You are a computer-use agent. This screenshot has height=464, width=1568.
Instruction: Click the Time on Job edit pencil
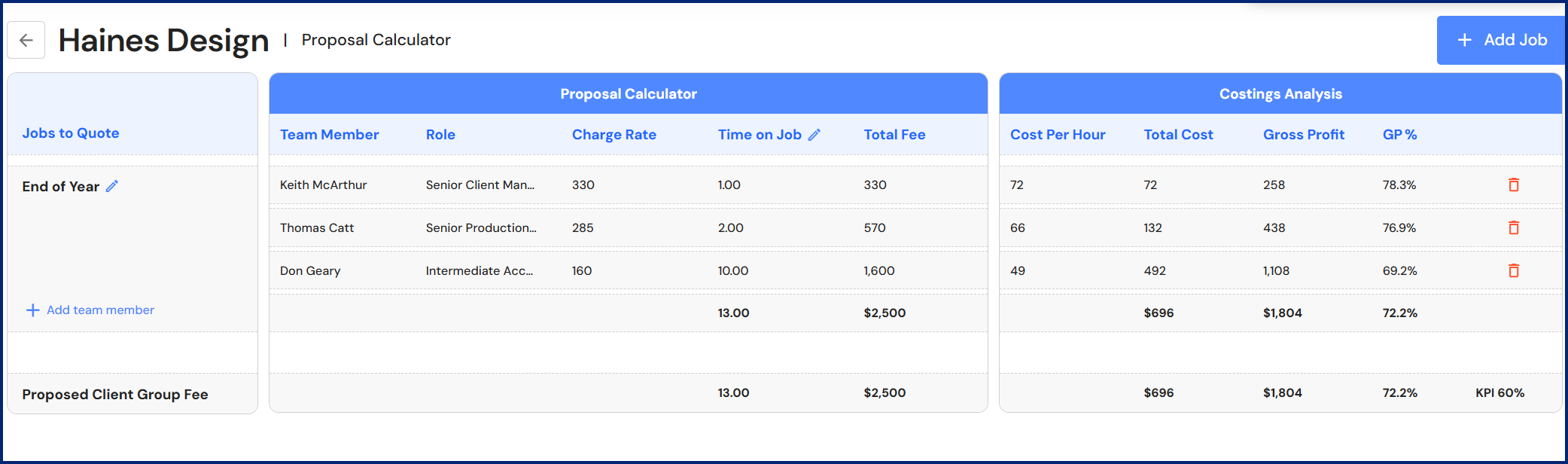coord(814,135)
